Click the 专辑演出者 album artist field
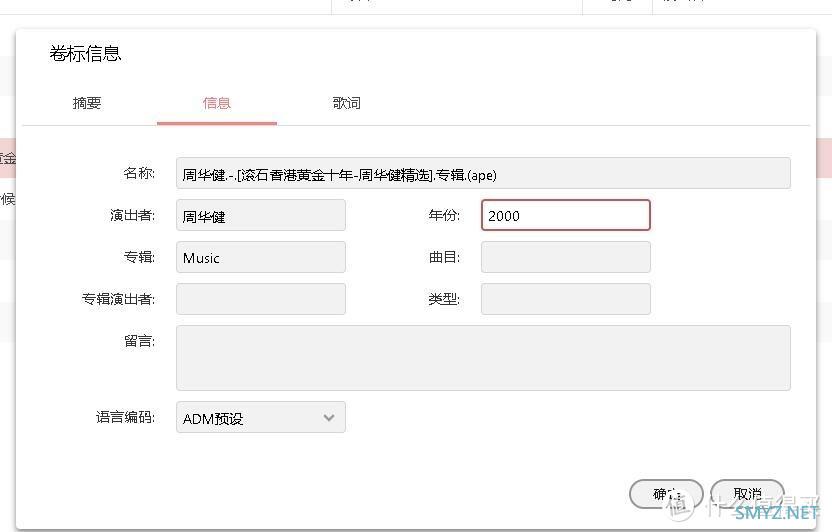The width and height of the screenshot is (832, 532). [261, 299]
